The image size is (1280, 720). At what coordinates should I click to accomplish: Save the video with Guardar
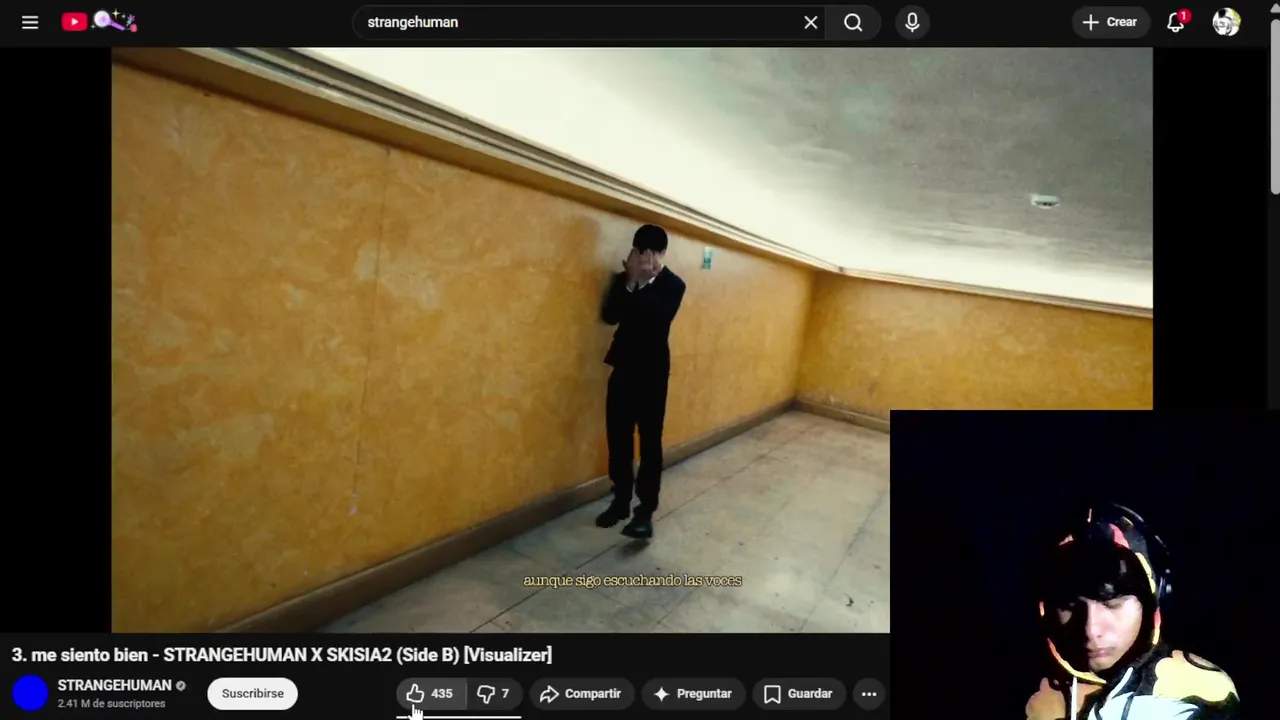pos(798,693)
